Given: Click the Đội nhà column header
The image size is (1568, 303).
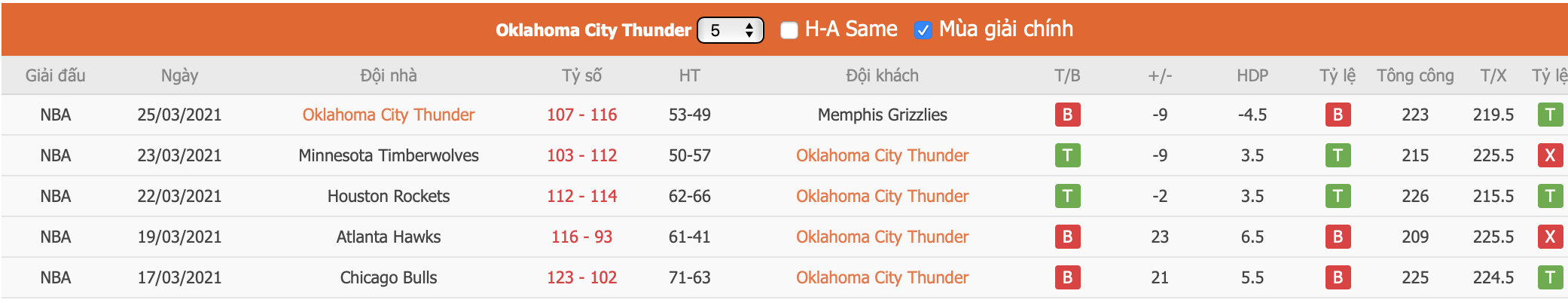Looking at the screenshot, I should (x=389, y=75).
